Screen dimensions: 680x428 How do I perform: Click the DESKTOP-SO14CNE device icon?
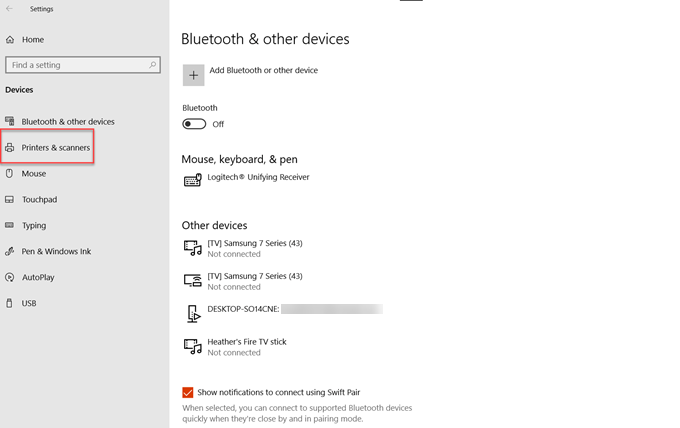(193, 313)
